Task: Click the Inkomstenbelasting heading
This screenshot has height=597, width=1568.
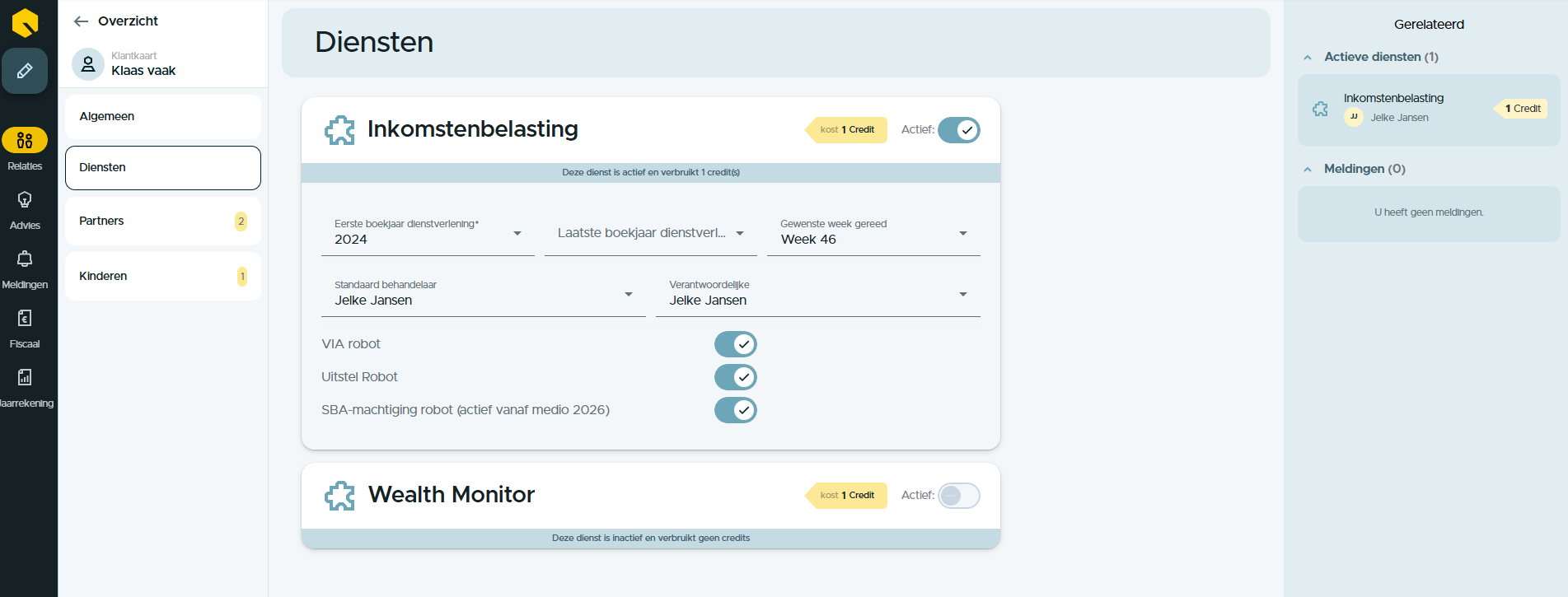Action: click(473, 129)
